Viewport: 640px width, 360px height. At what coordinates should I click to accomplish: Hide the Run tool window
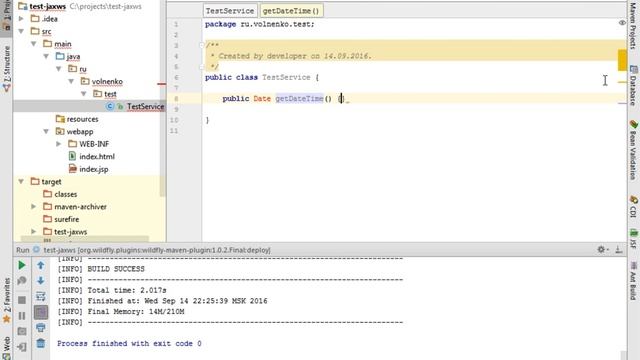click(x=619, y=249)
